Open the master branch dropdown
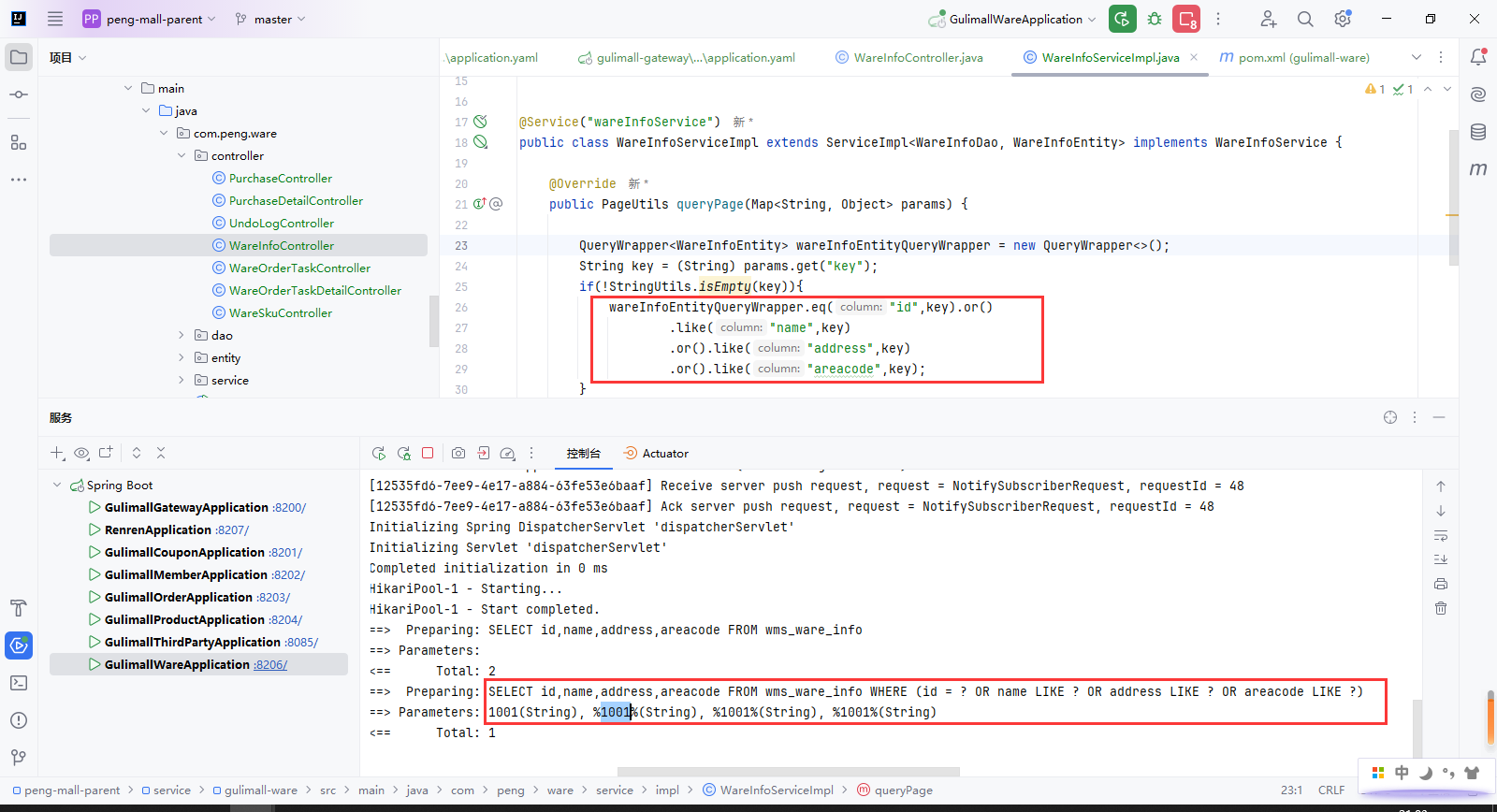 [x=270, y=19]
